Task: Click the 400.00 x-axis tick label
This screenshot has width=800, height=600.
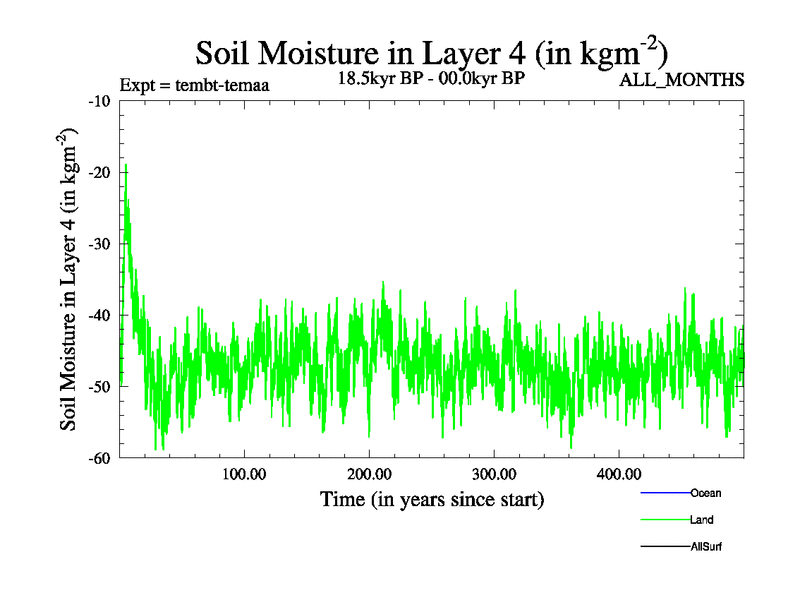Action: [619, 474]
